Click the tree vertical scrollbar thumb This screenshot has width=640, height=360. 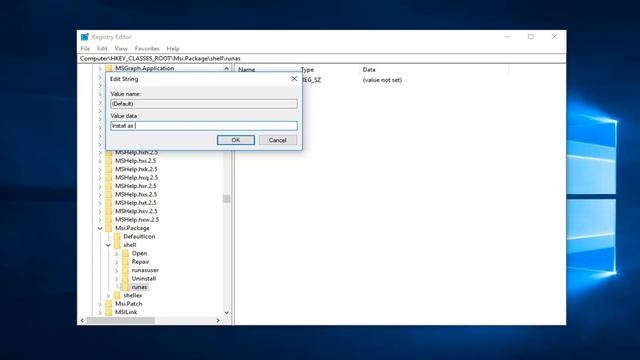coord(226,199)
